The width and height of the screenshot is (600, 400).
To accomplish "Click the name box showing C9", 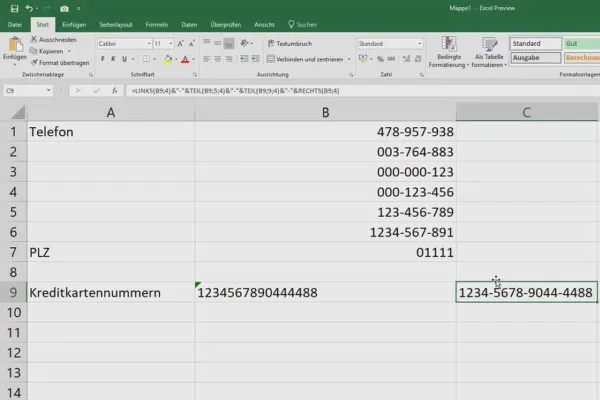I will coord(28,91).
